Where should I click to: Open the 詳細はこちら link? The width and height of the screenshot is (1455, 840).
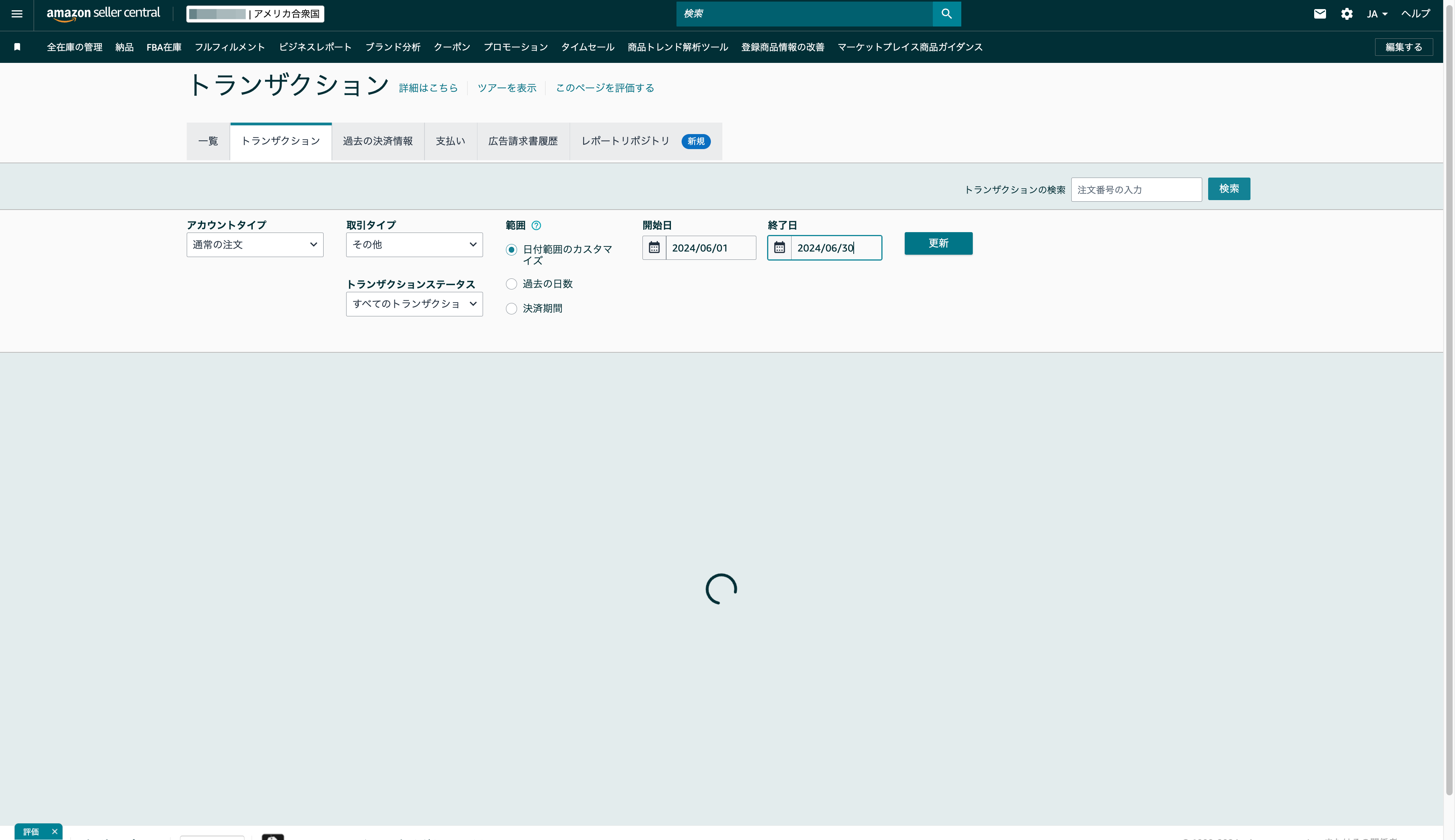coord(428,88)
